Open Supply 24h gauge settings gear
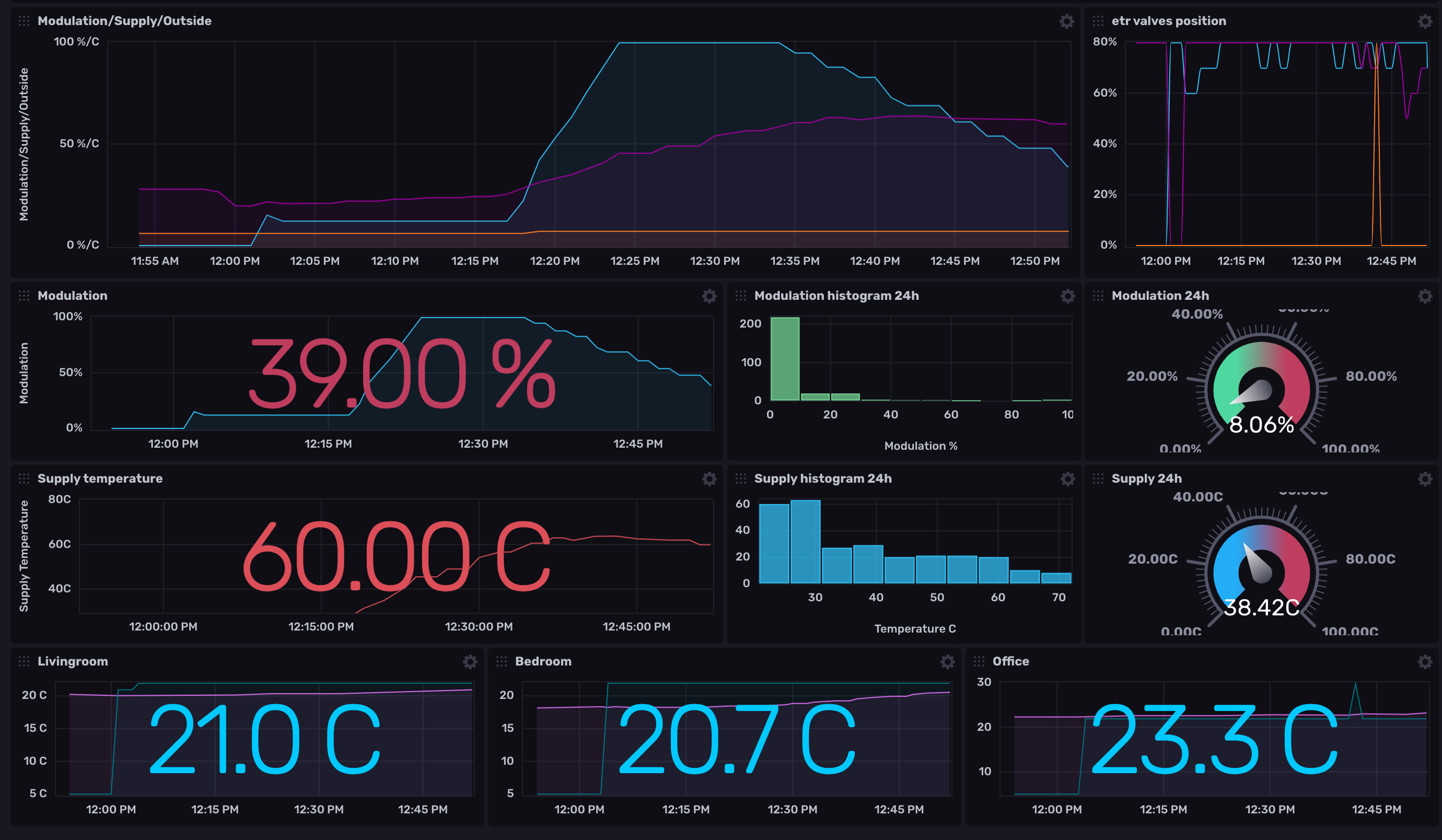The image size is (1442, 840). [1424, 480]
